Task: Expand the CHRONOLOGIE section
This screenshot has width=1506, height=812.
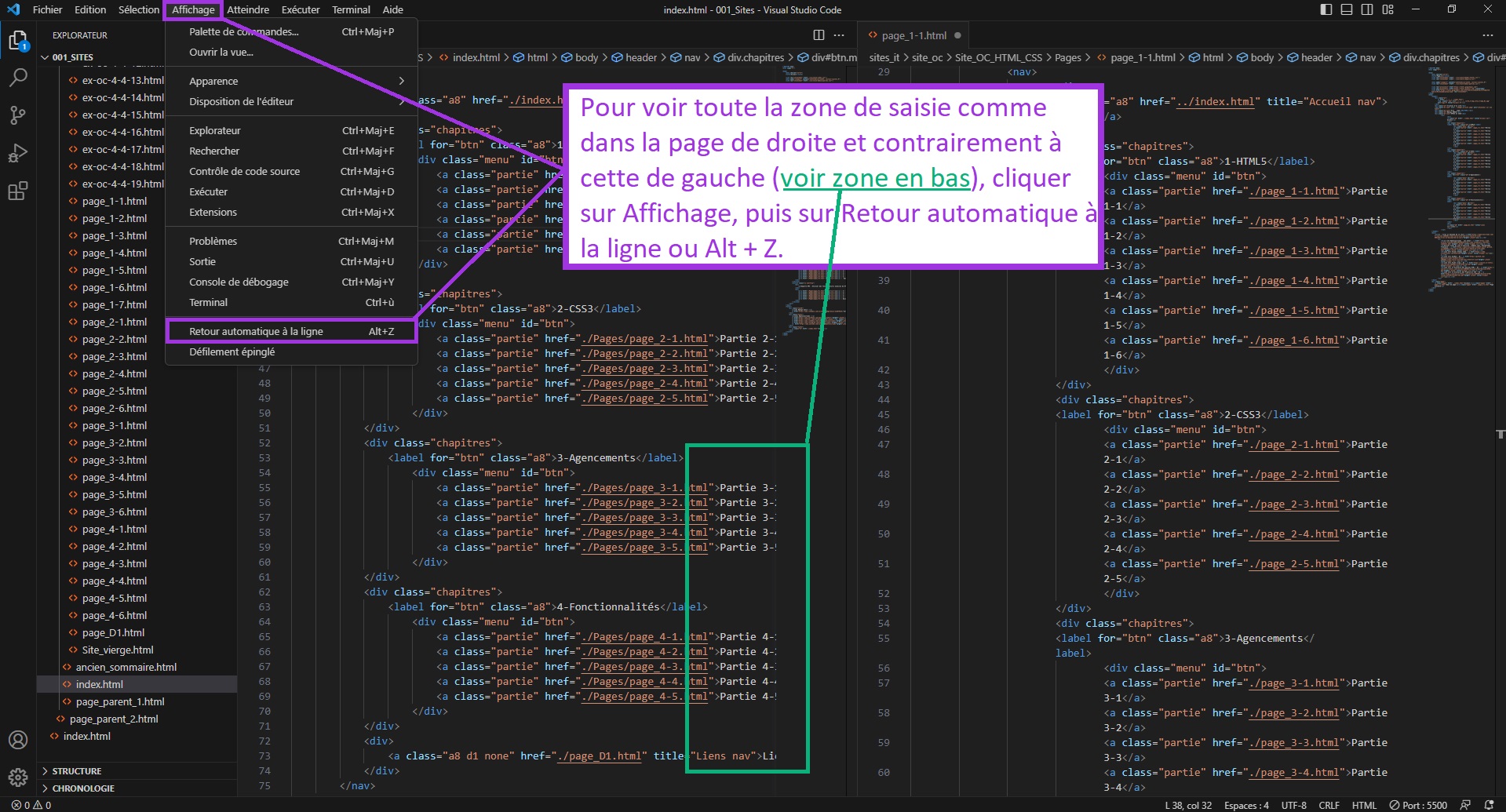Action: [x=82, y=788]
